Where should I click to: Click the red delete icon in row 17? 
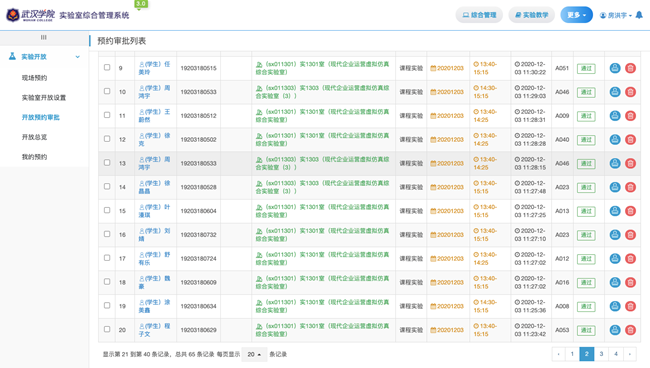(x=631, y=259)
